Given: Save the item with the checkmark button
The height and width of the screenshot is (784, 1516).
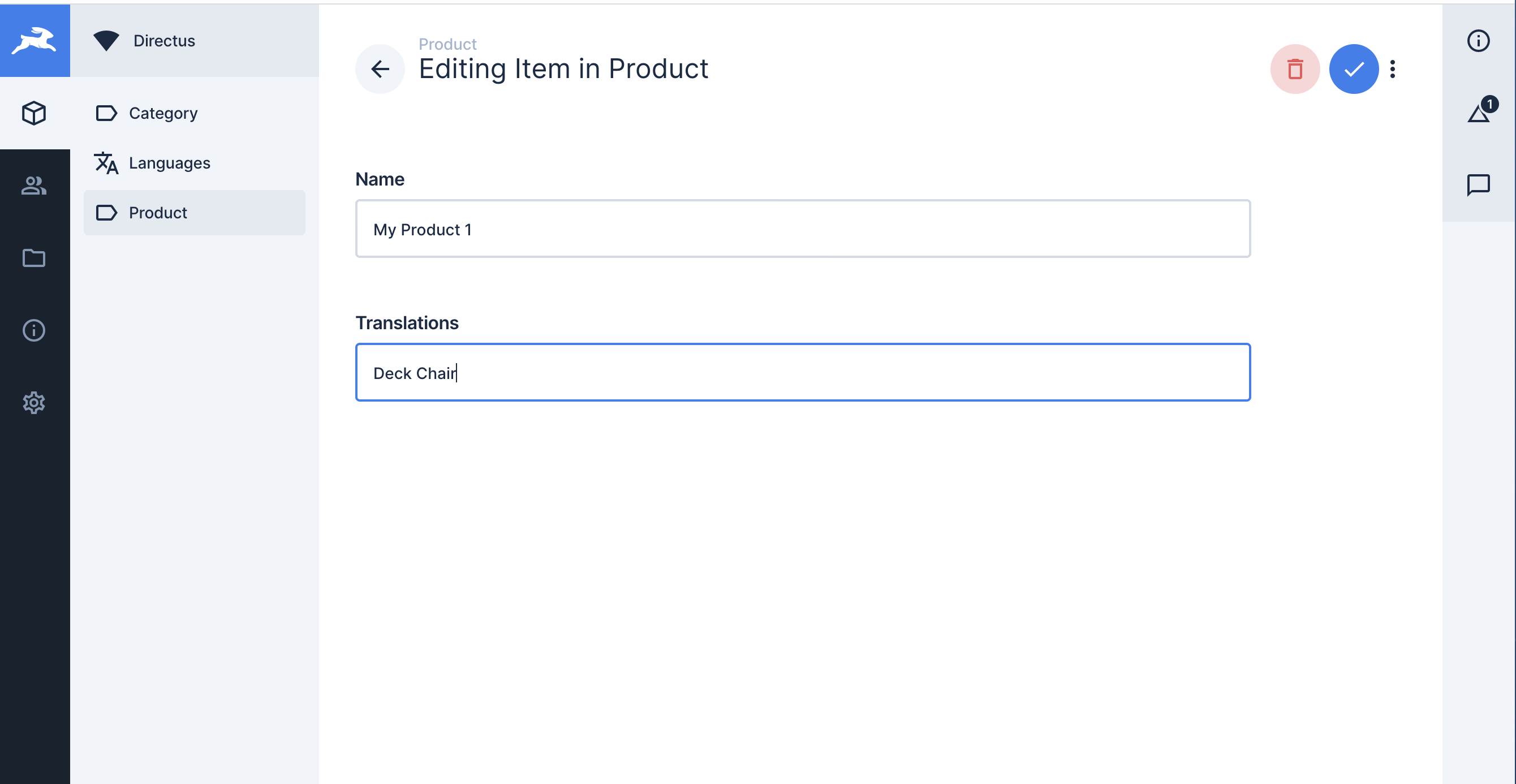Looking at the screenshot, I should click(1354, 69).
